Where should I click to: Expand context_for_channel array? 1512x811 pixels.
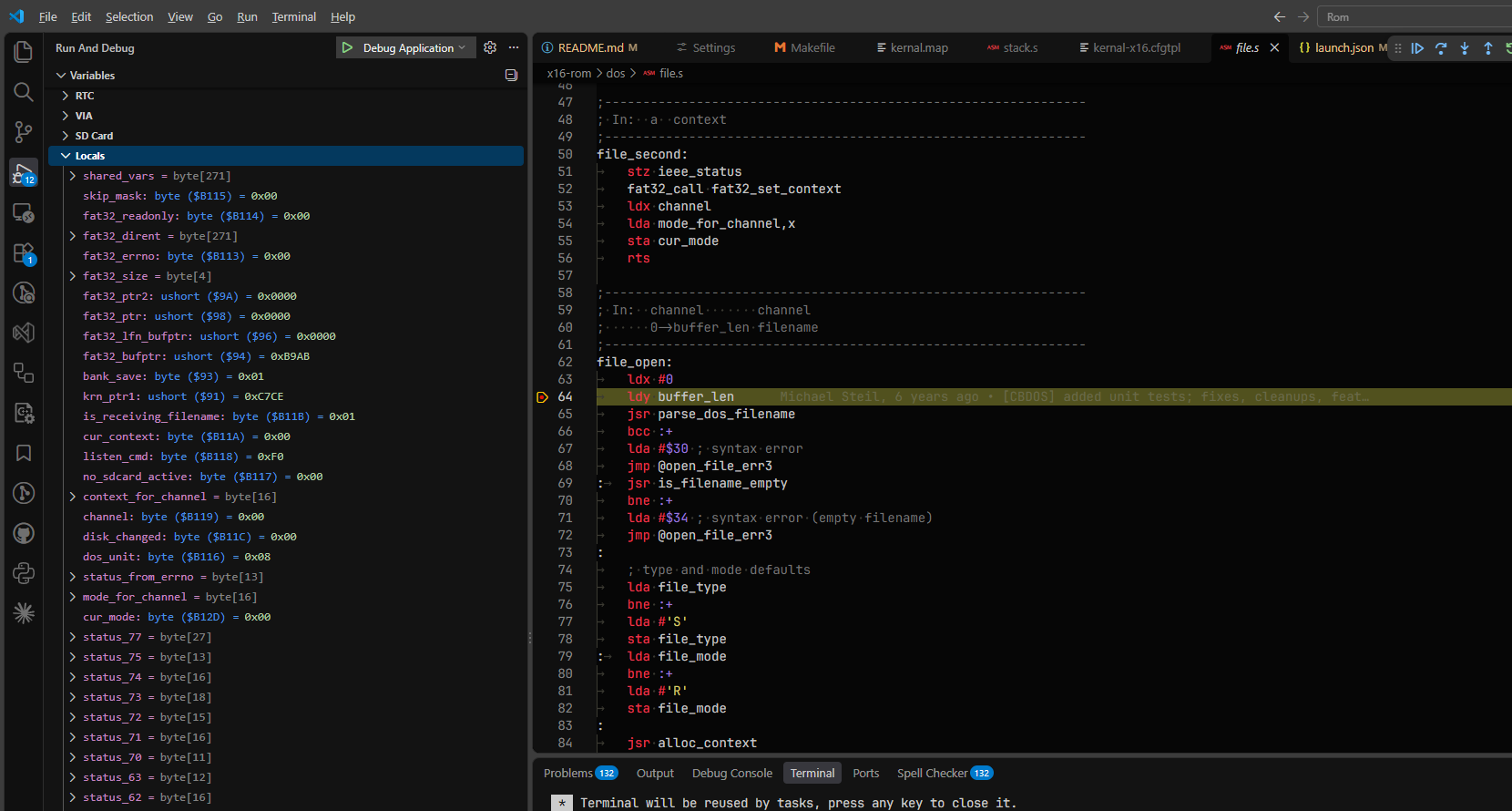click(73, 496)
